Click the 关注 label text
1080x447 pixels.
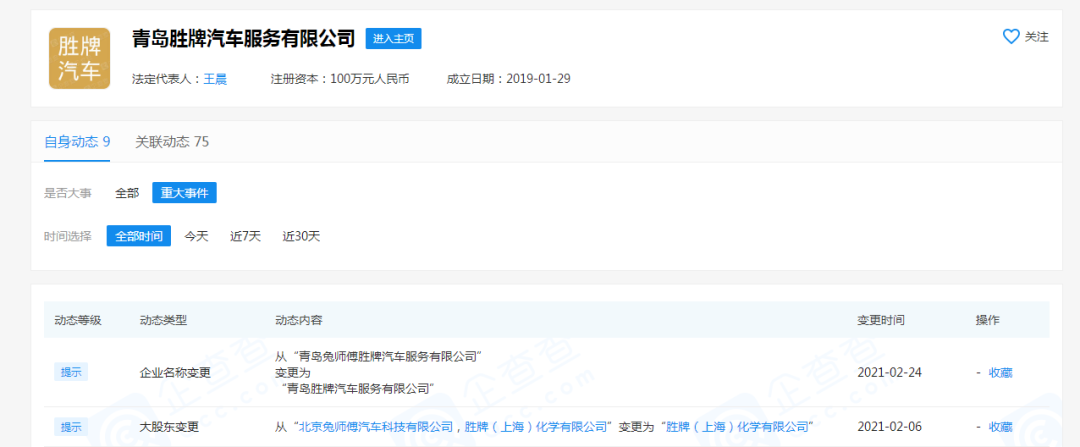[x=1037, y=37]
